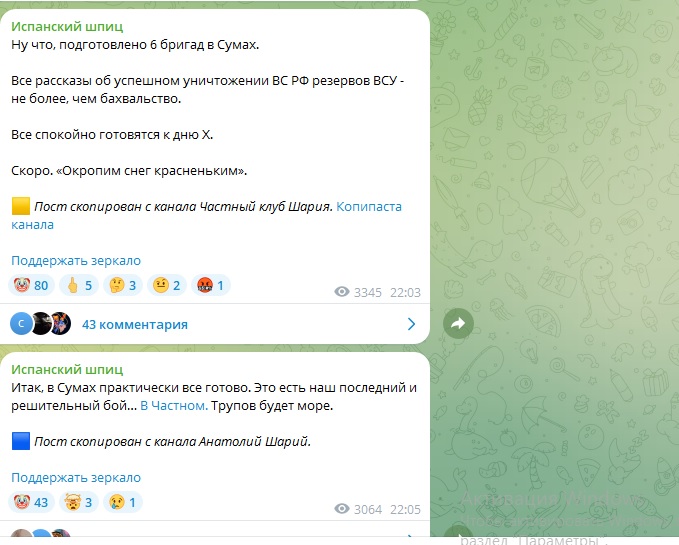The height and width of the screenshot is (545, 679).
Task: Open the 43 комментария thread
Action: (x=135, y=324)
